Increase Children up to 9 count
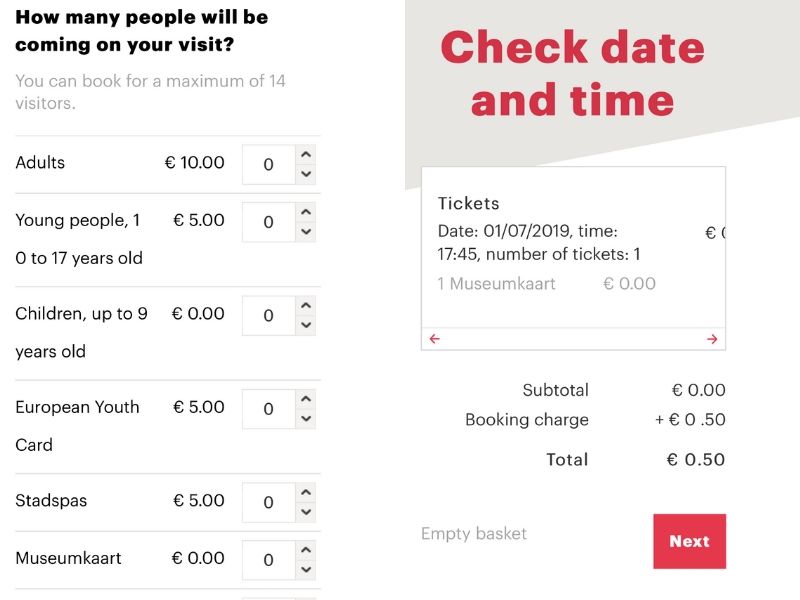This screenshot has height=600, width=800. (x=306, y=306)
